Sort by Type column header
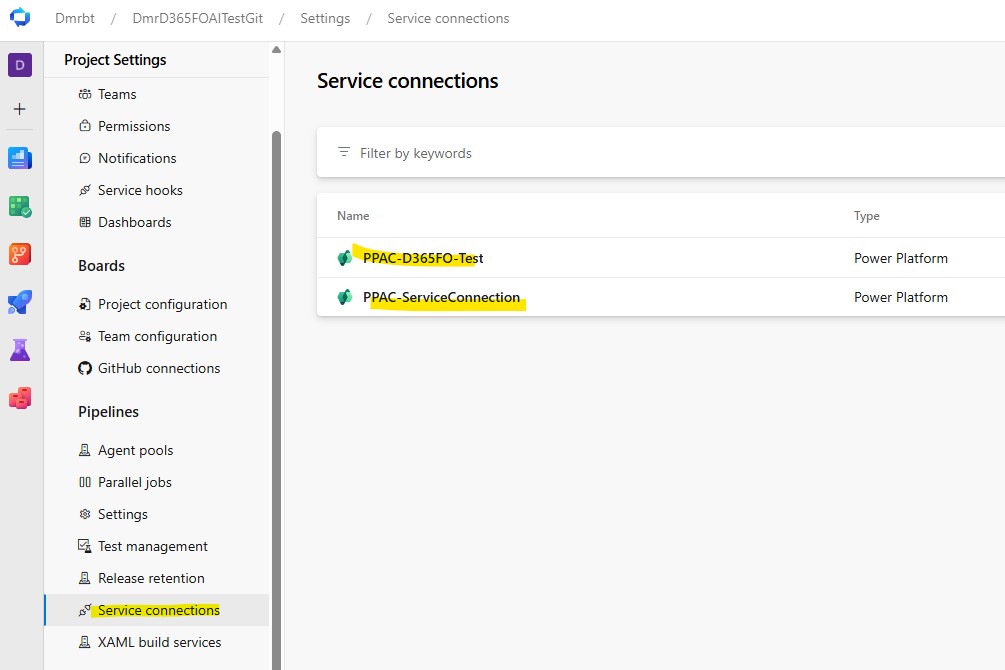 coord(867,216)
